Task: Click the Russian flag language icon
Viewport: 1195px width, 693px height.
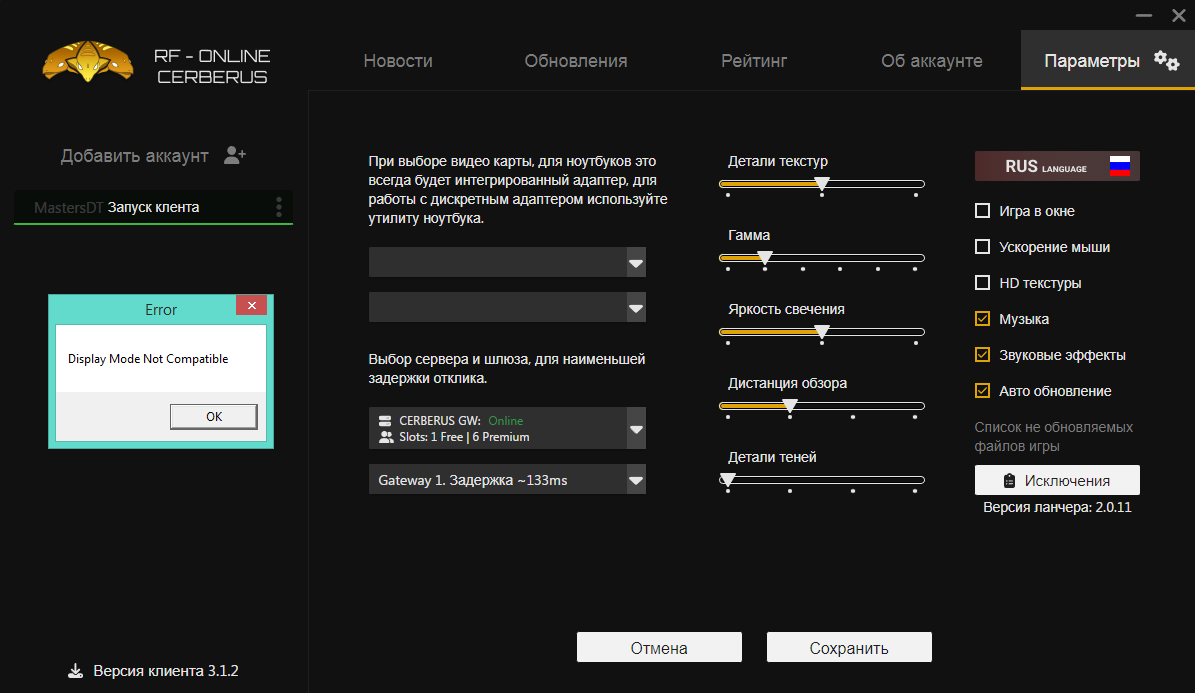Action: (x=1119, y=167)
